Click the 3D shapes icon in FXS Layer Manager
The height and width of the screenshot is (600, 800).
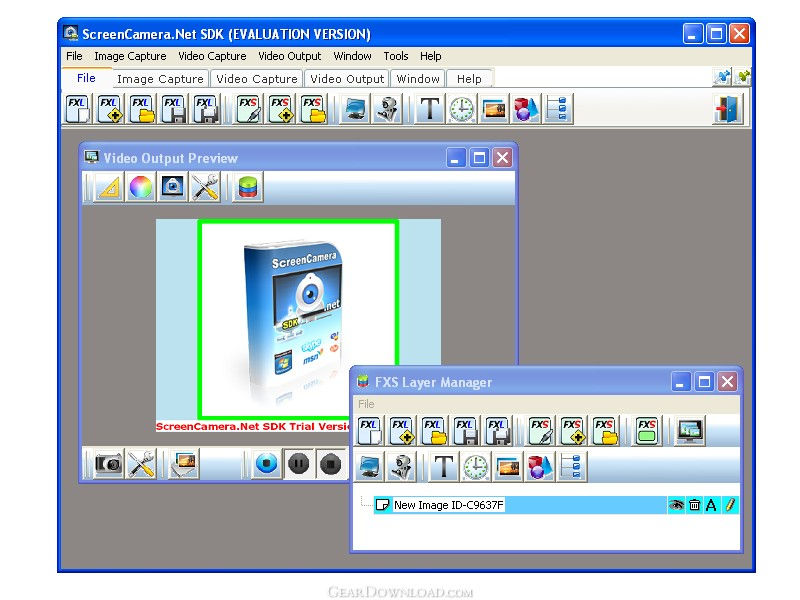click(x=539, y=467)
